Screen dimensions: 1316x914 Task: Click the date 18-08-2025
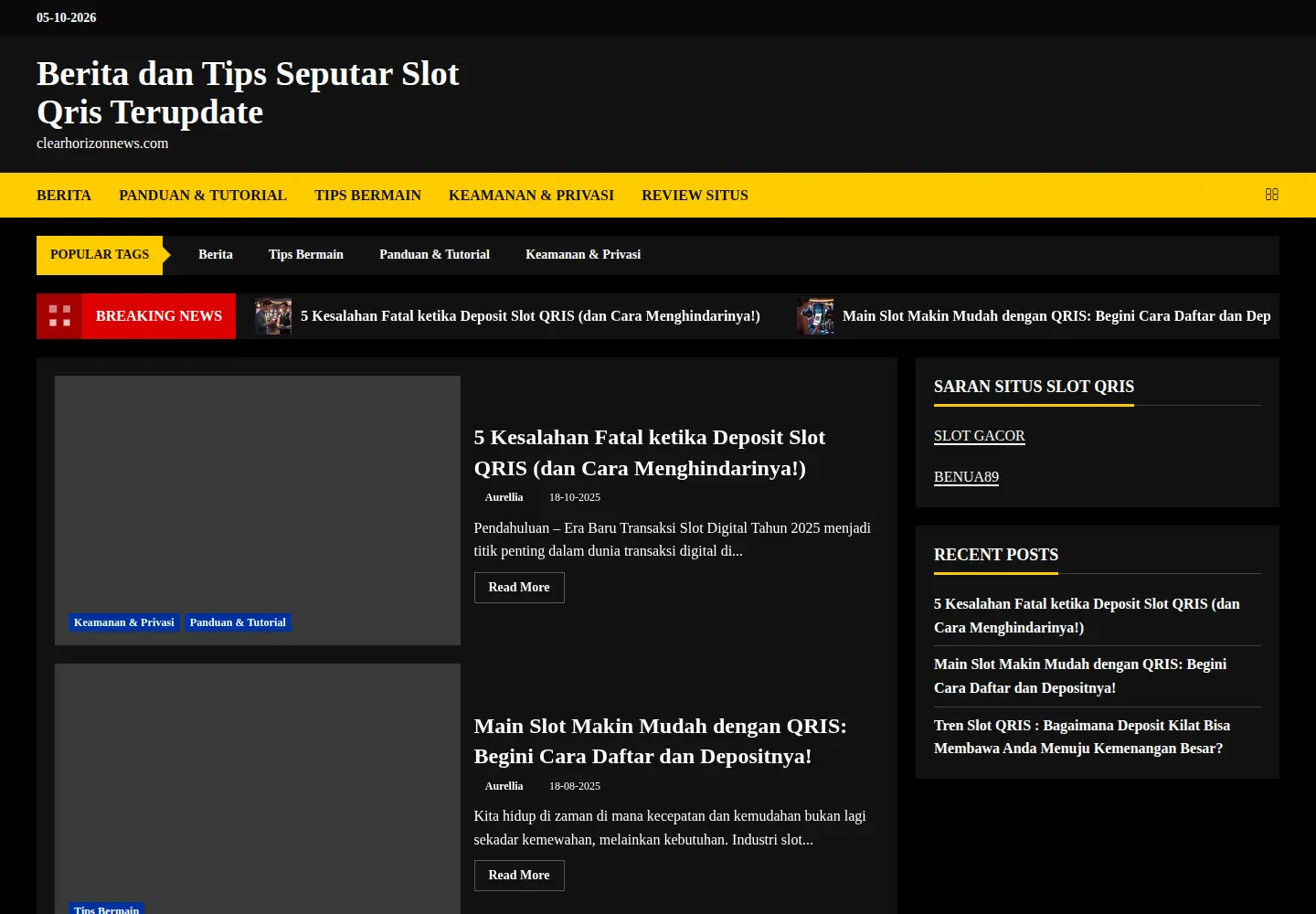pyautogui.click(x=575, y=786)
